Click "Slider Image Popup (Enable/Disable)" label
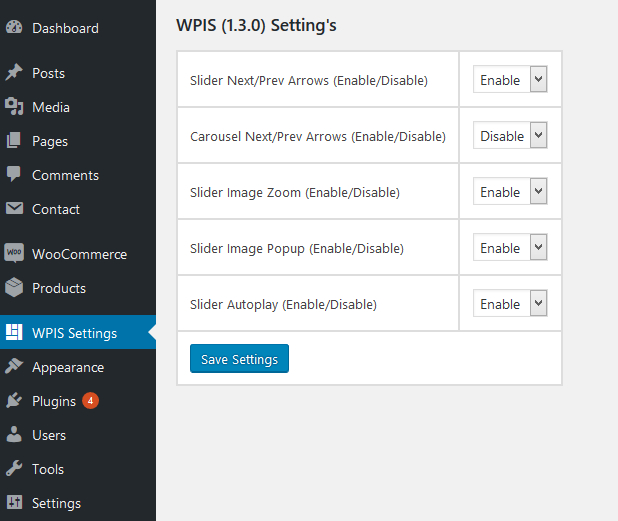618x521 pixels. point(297,249)
